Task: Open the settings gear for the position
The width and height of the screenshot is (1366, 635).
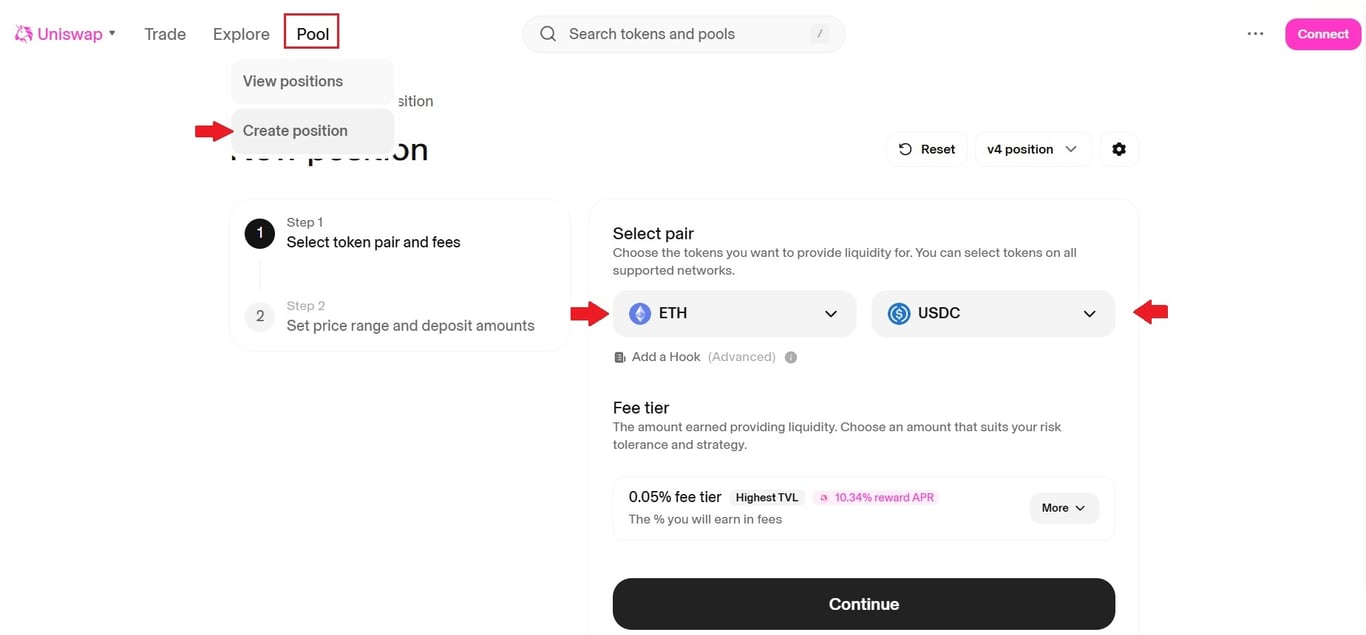Action: [x=1119, y=148]
